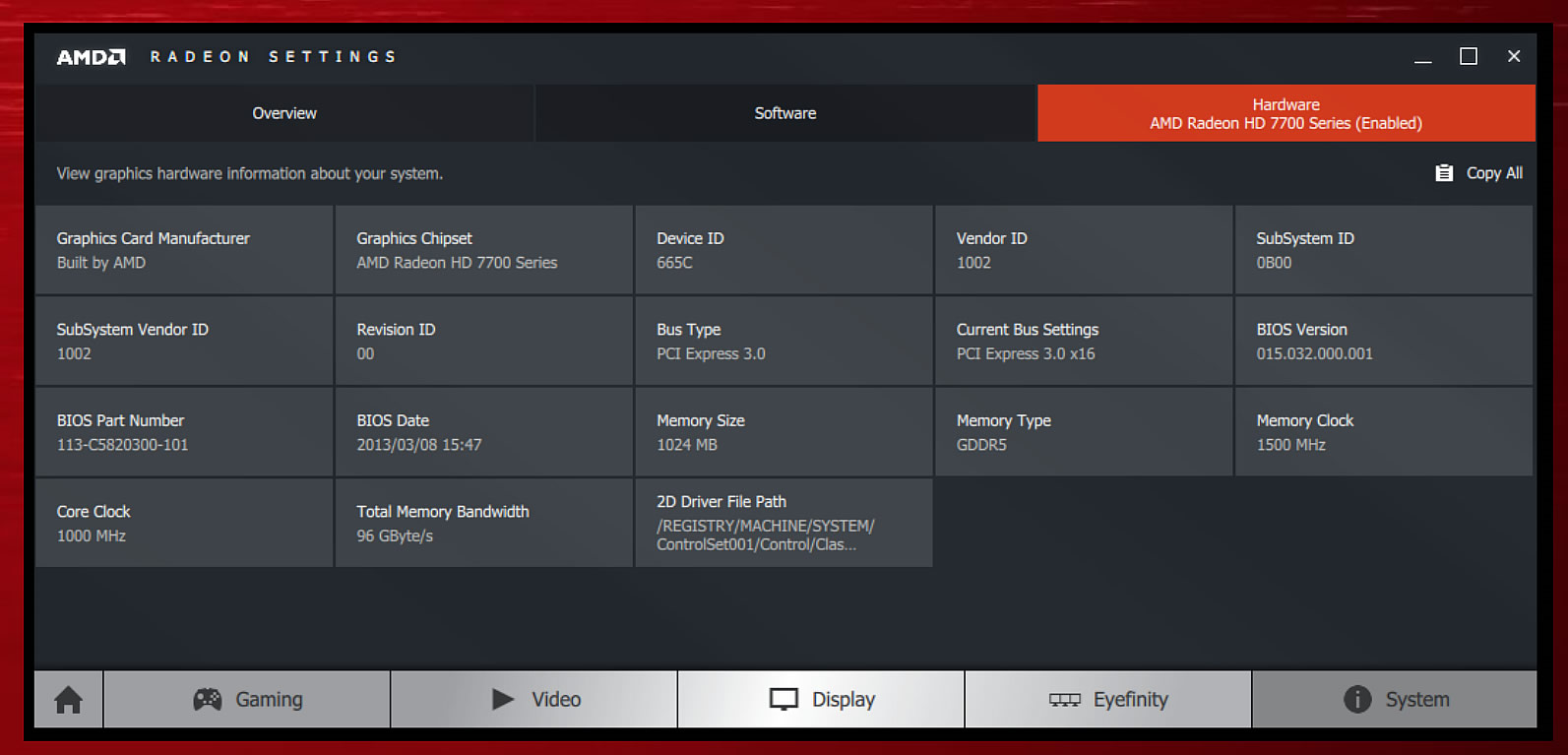
Task: Open the Video section
Action: tap(534, 700)
